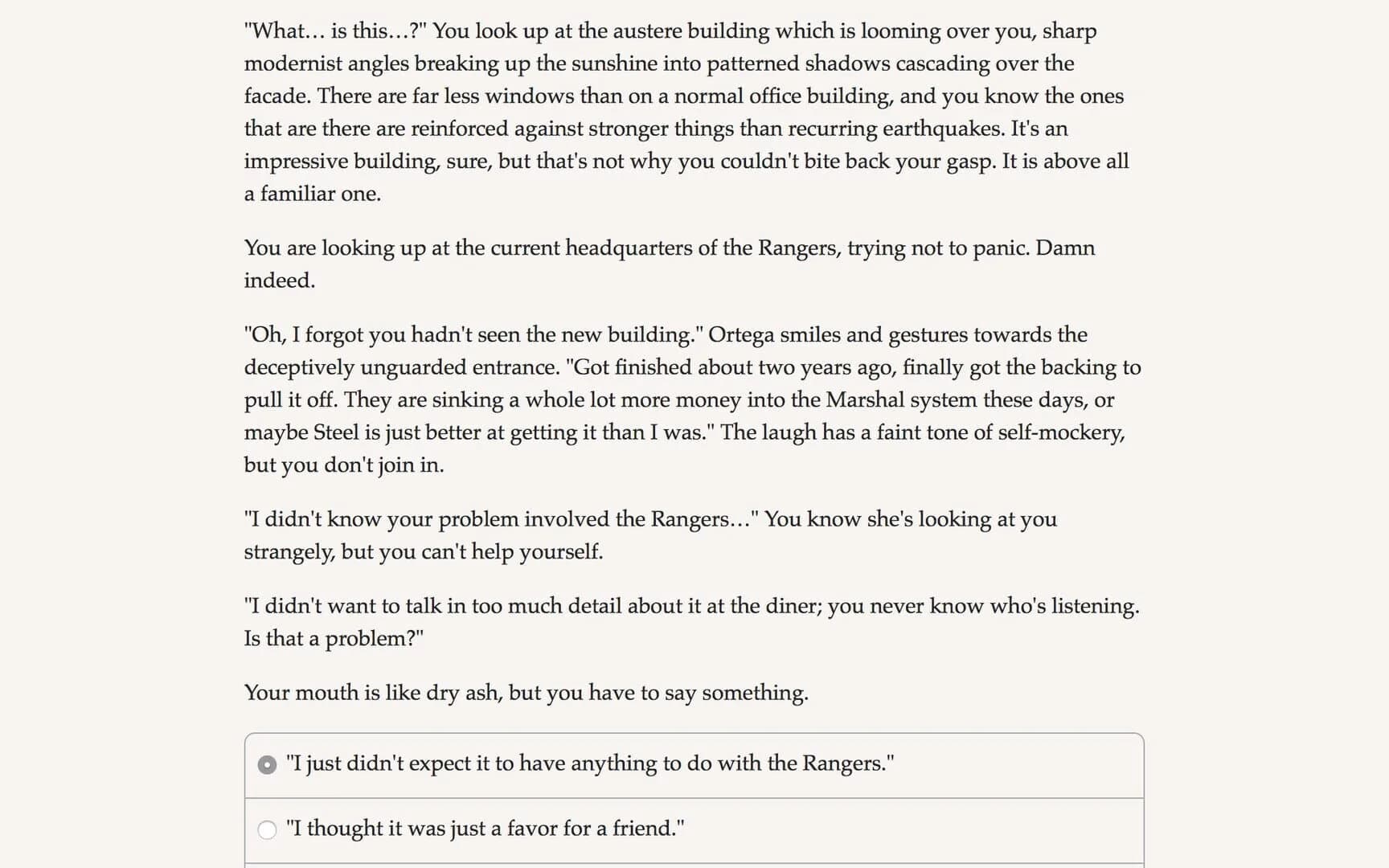
Task: Choose the answer text mentioning the Rangers
Action: click(590, 764)
